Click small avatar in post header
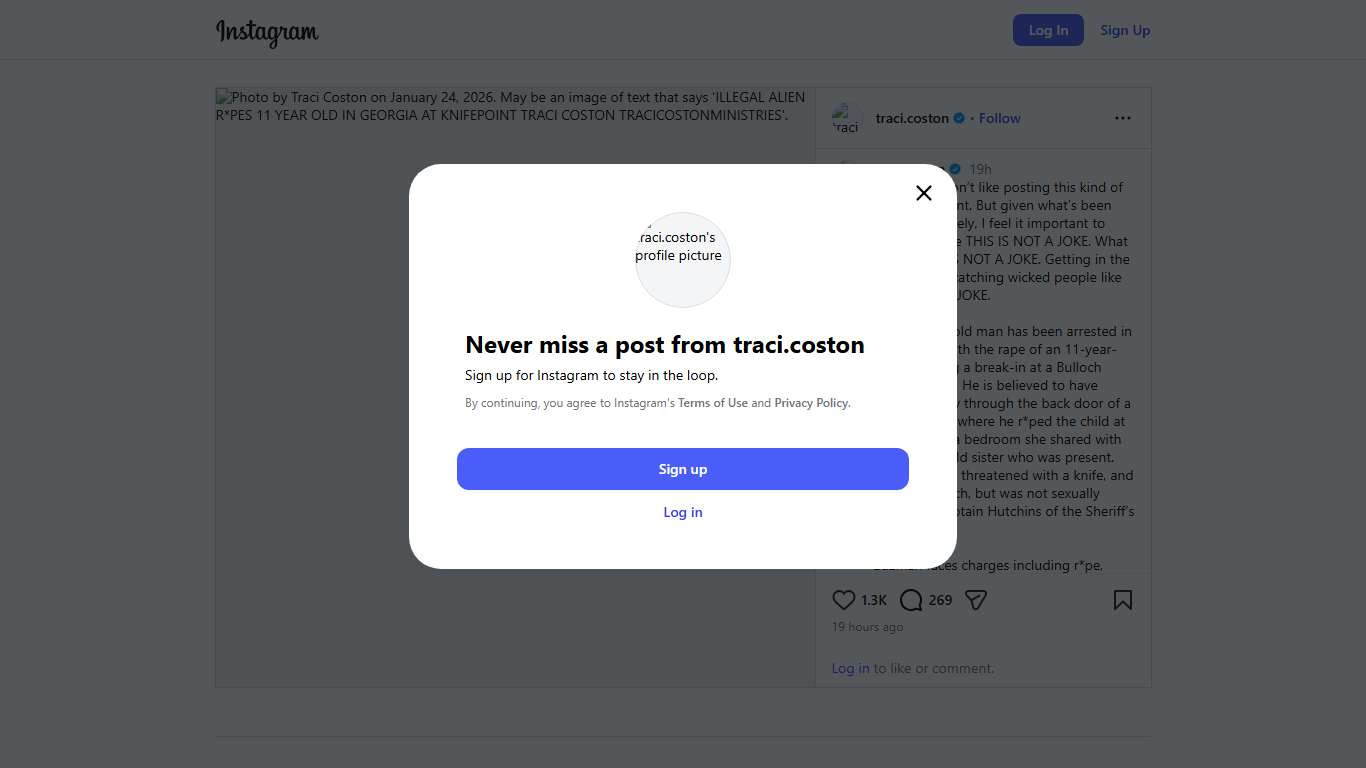 [847, 118]
